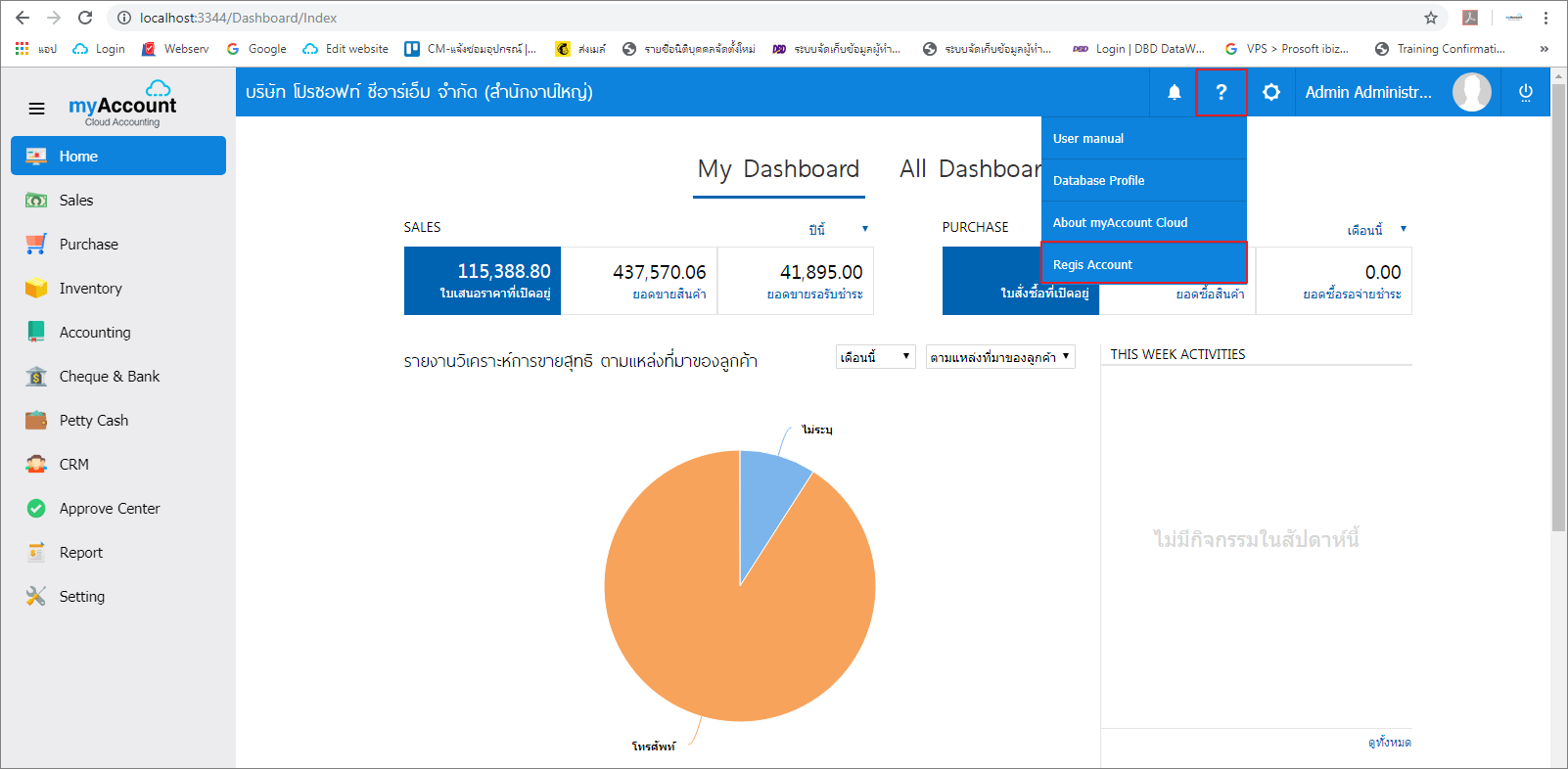Open the Google bookmark
Image resolution: width=1568 pixels, height=769 pixels.
point(256,48)
